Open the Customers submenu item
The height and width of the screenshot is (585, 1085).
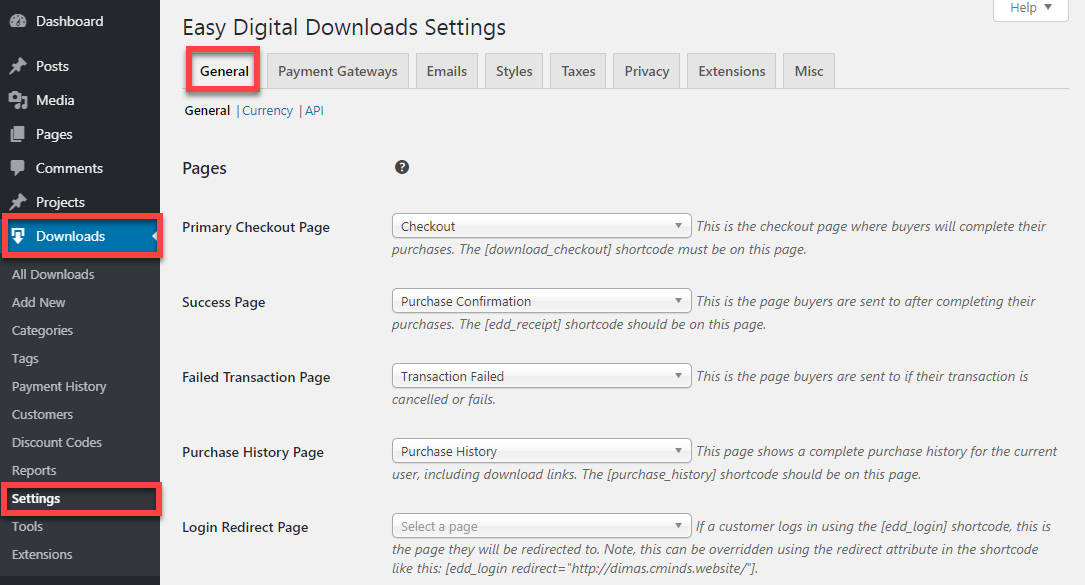click(x=42, y=415)
